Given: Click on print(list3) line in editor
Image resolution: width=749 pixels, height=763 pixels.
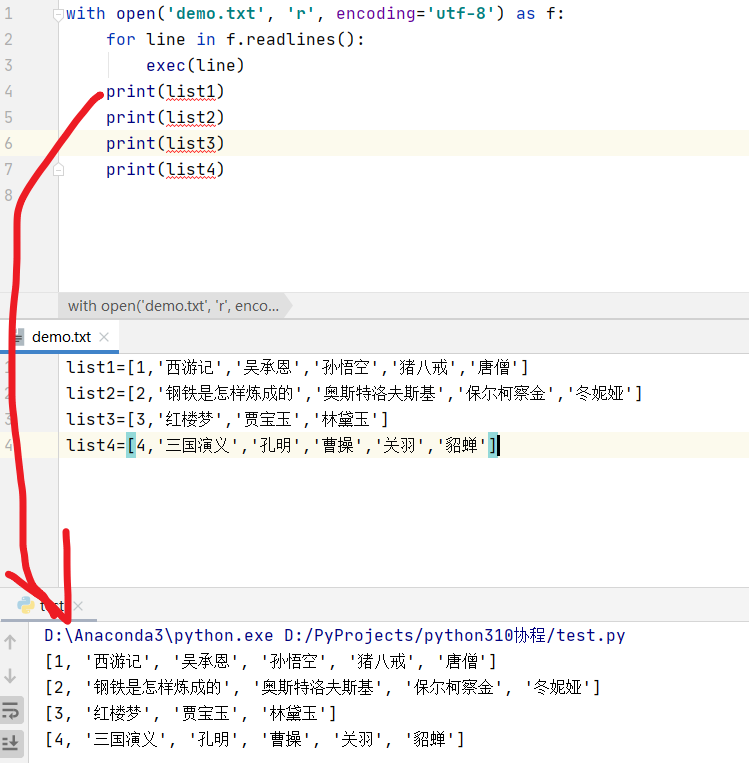Looking at the screenshot, I should [165, 144].
